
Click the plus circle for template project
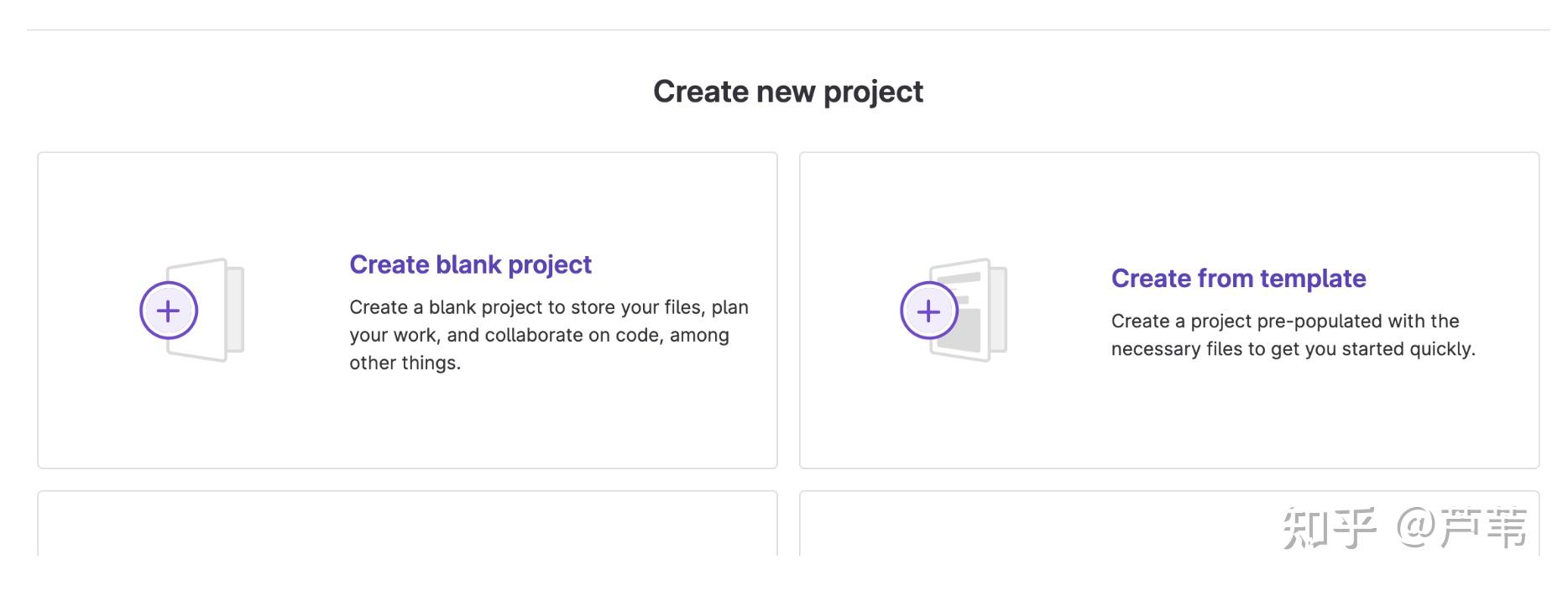pyautogui.click(x=929, y=311)
